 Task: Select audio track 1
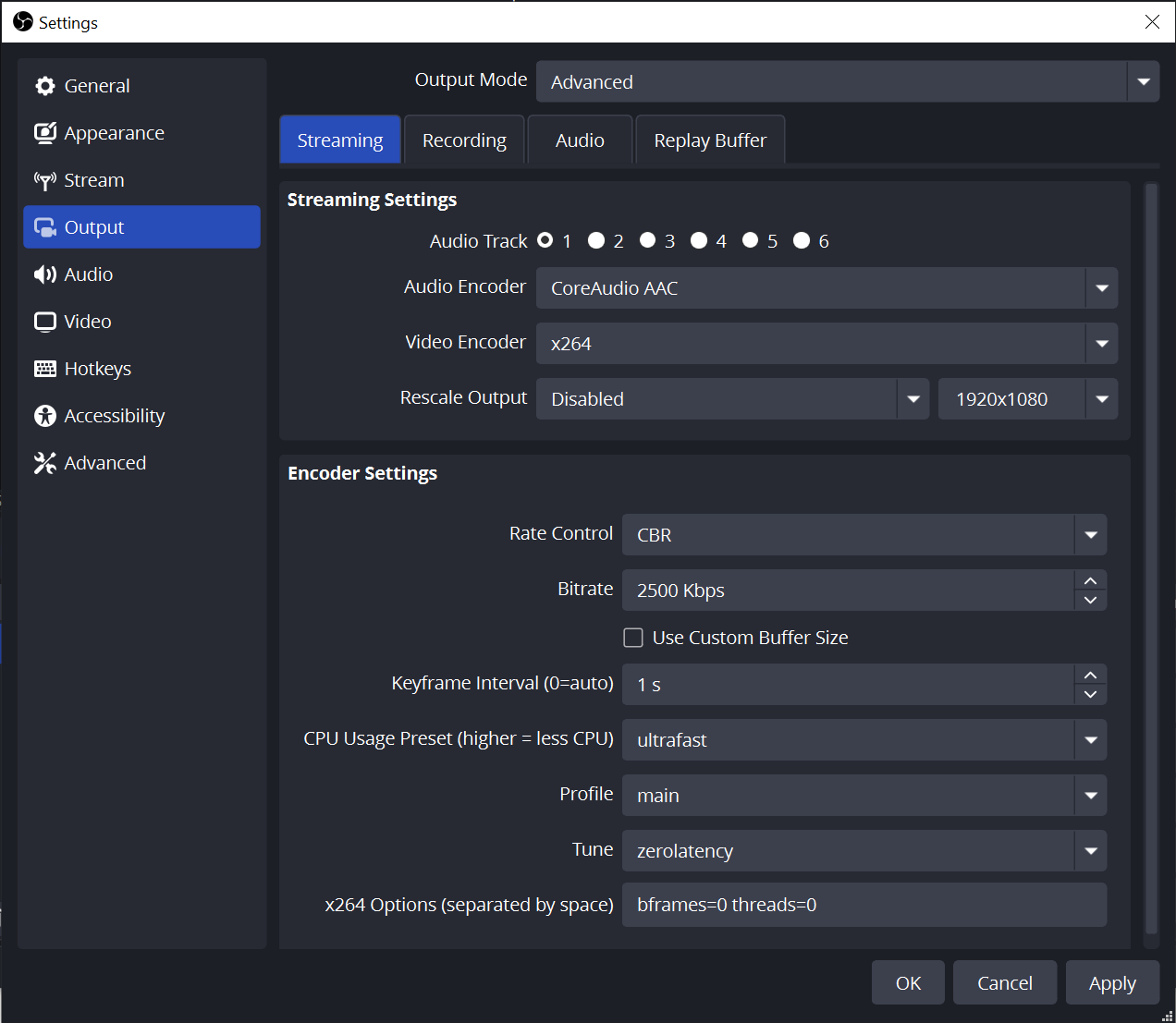tap(545, 240)
